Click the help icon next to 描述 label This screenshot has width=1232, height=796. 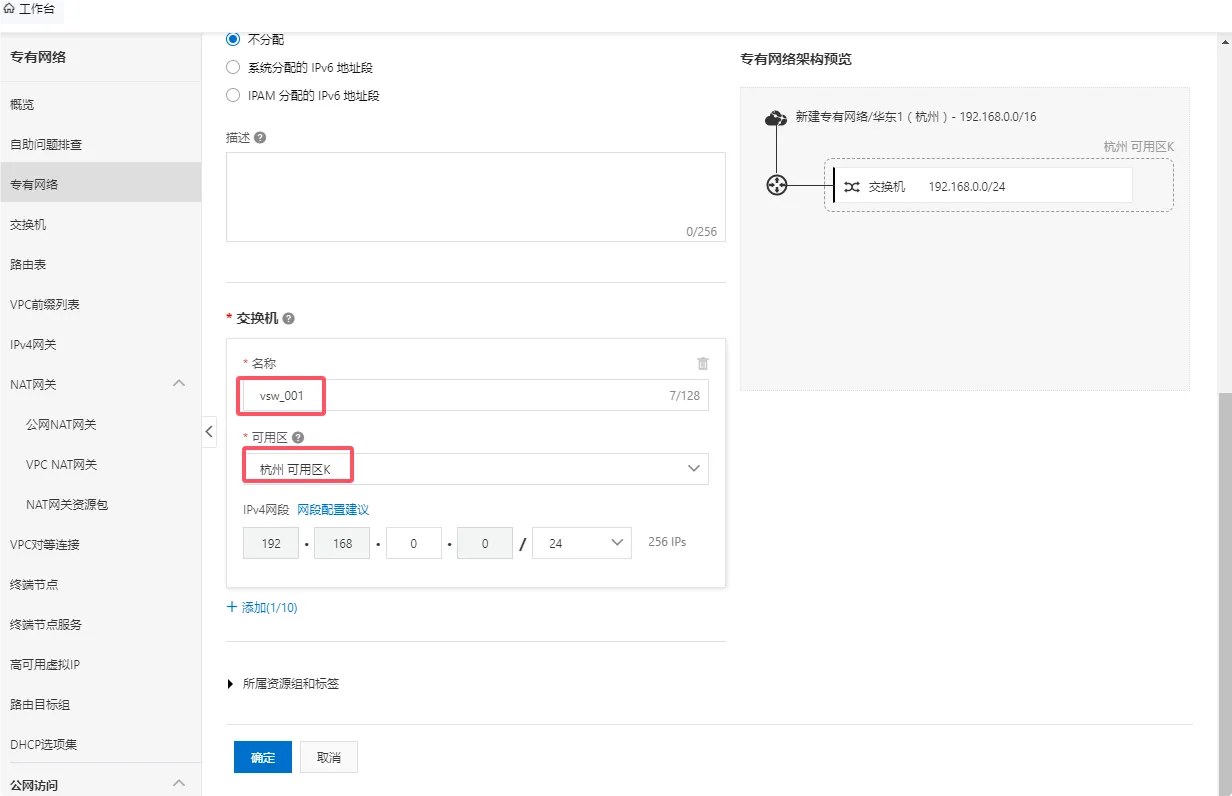(x=264, y=137)
